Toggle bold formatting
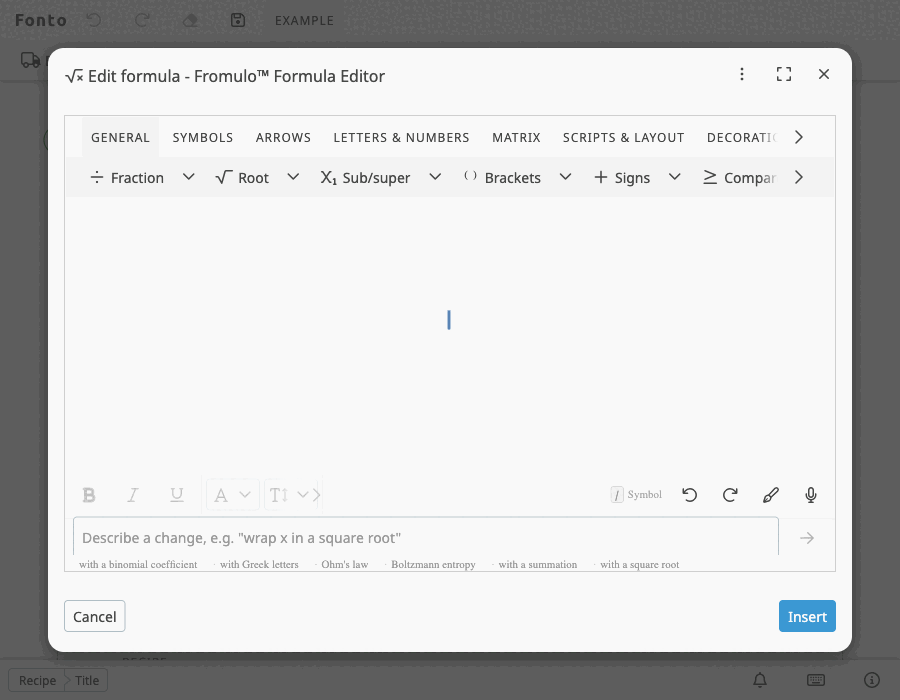 click(89, 494)
